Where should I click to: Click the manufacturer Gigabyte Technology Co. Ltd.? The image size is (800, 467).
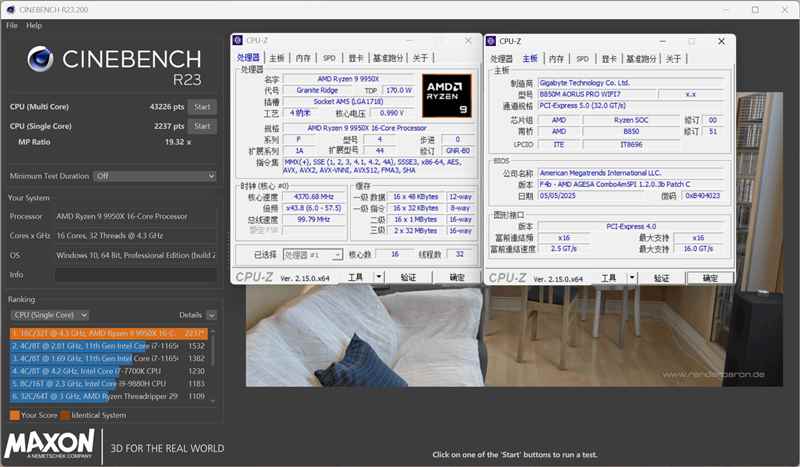tap(631, 83)
